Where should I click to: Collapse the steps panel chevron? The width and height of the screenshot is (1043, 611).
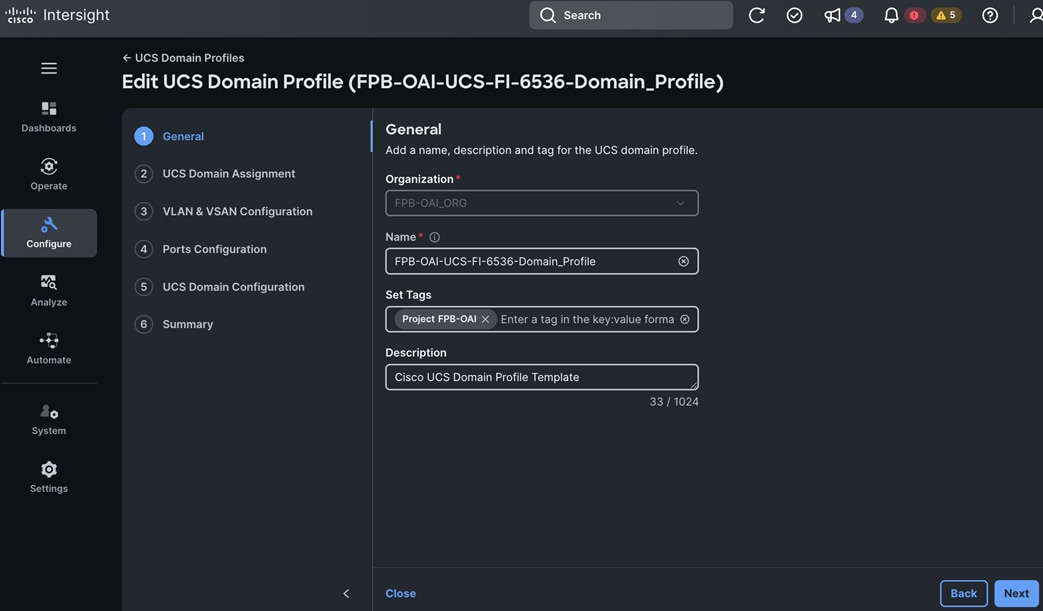point(346,593)
